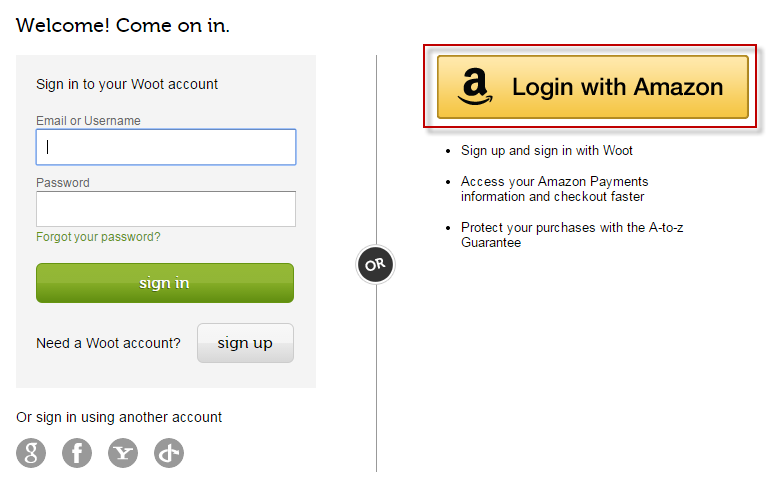Focus the Email or Username field
This screenshot has width=769, height=485.
pos(166,147)
